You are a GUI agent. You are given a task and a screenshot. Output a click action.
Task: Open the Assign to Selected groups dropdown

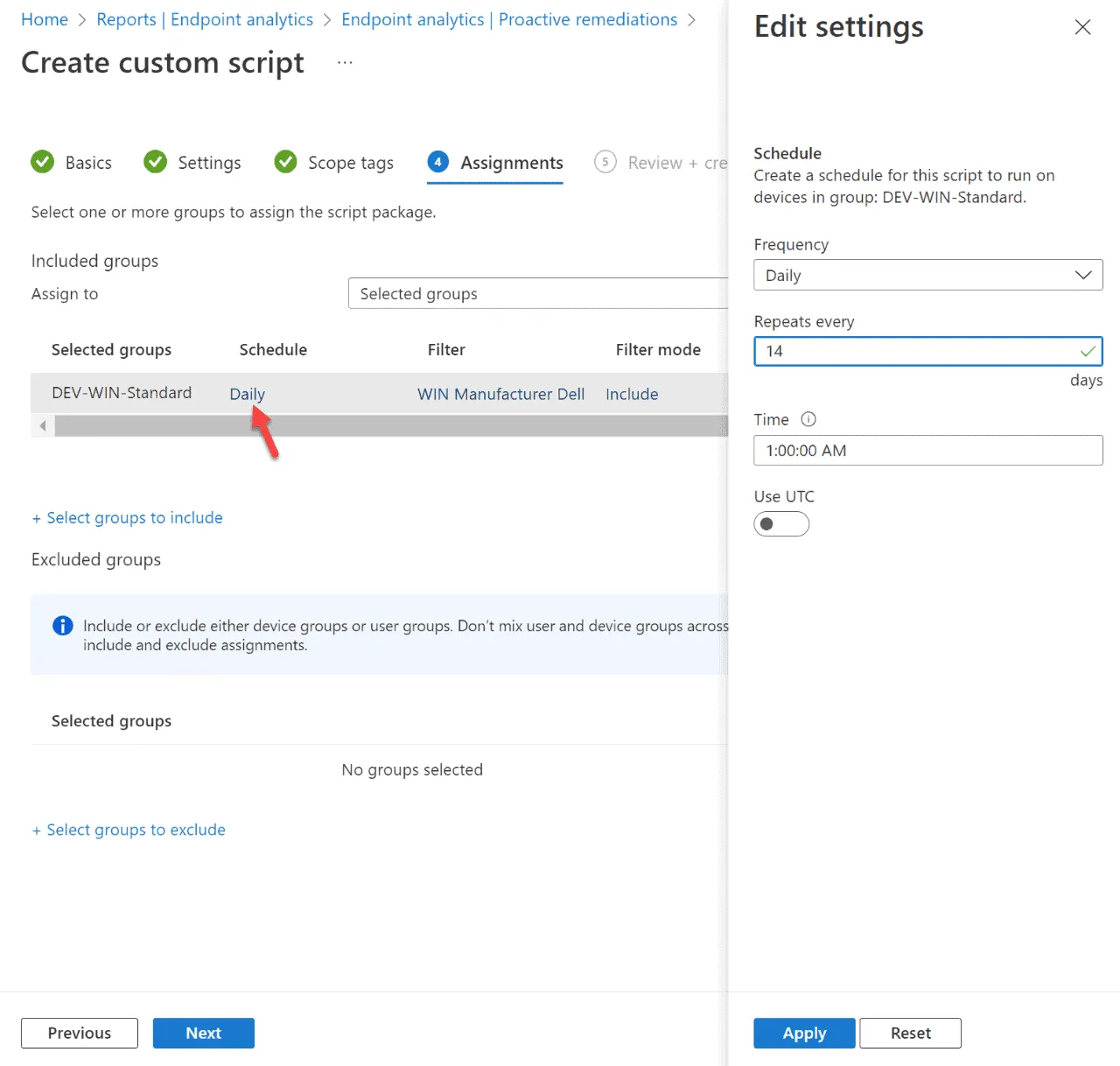(x=538, y=293)
